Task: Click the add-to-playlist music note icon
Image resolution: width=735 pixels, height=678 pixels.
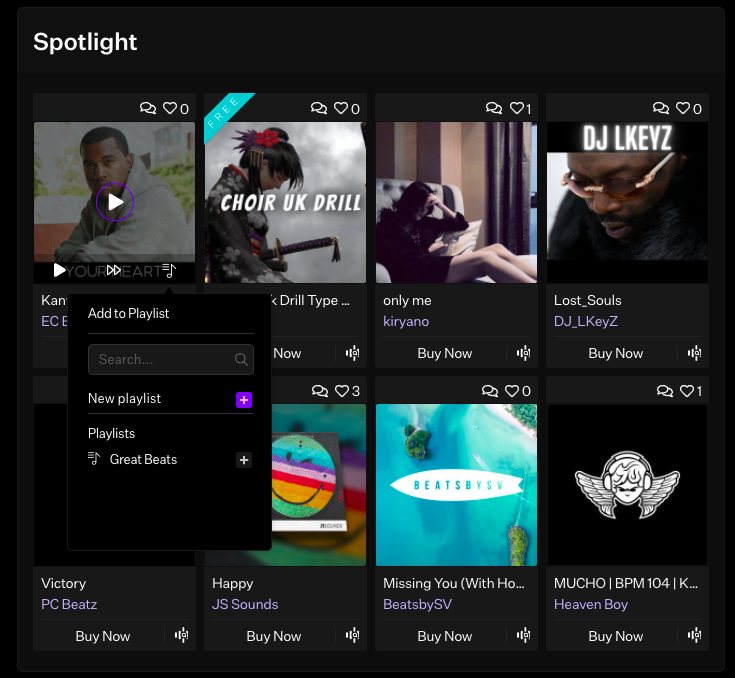Action: coord(168,270)
